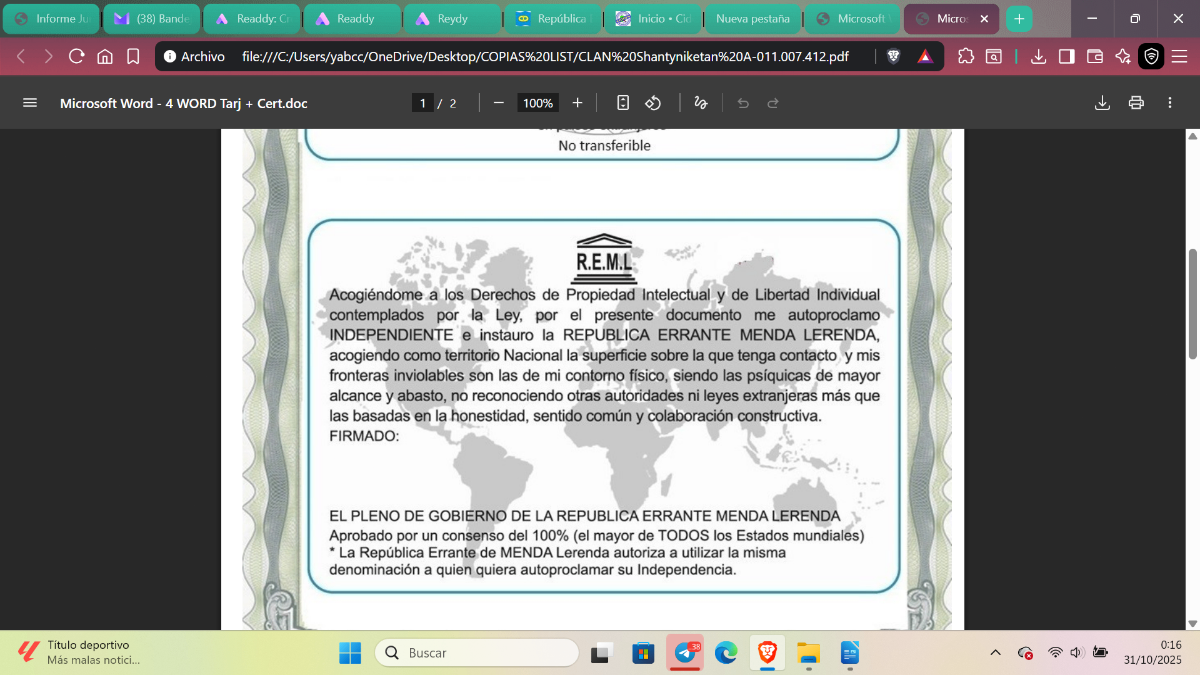Select the draw annotation tool
1200x675 pixels.
699,102
